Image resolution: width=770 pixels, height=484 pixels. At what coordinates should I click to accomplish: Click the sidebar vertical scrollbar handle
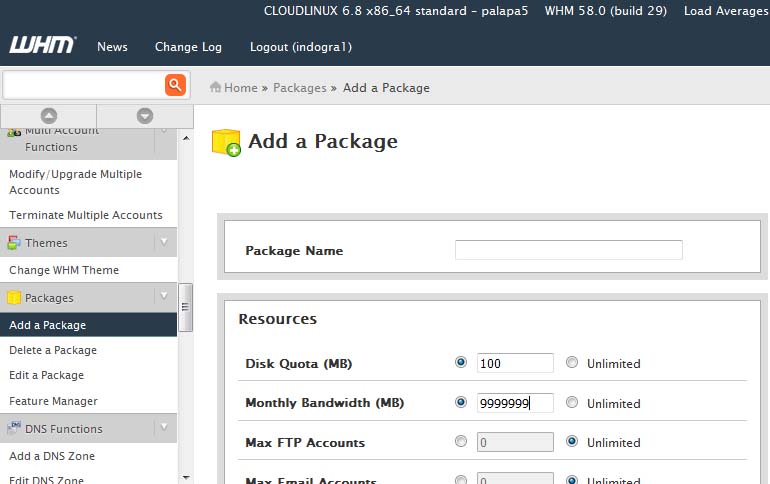click(x=185, y=299)
